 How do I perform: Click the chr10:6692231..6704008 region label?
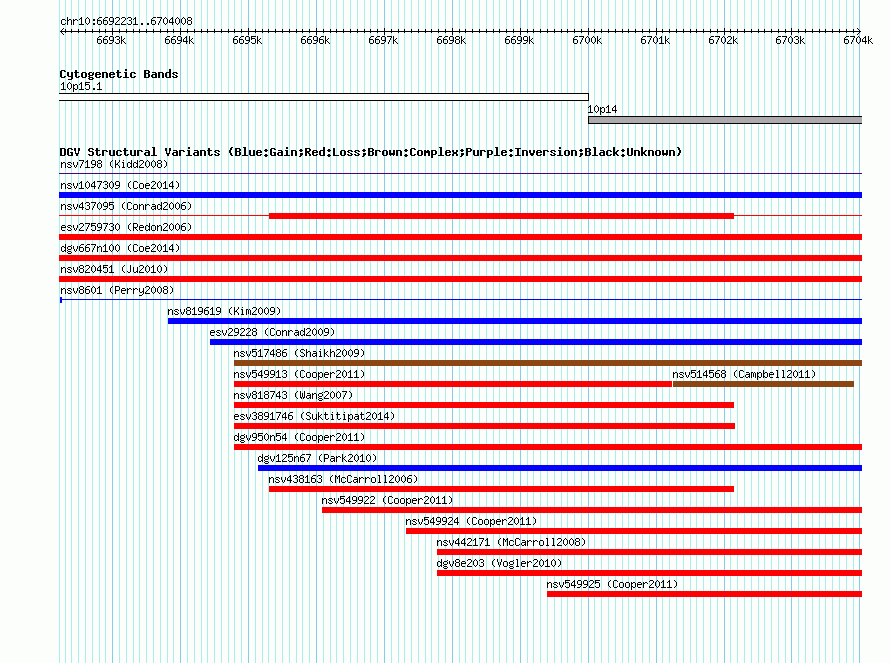[x=126, y=21]
